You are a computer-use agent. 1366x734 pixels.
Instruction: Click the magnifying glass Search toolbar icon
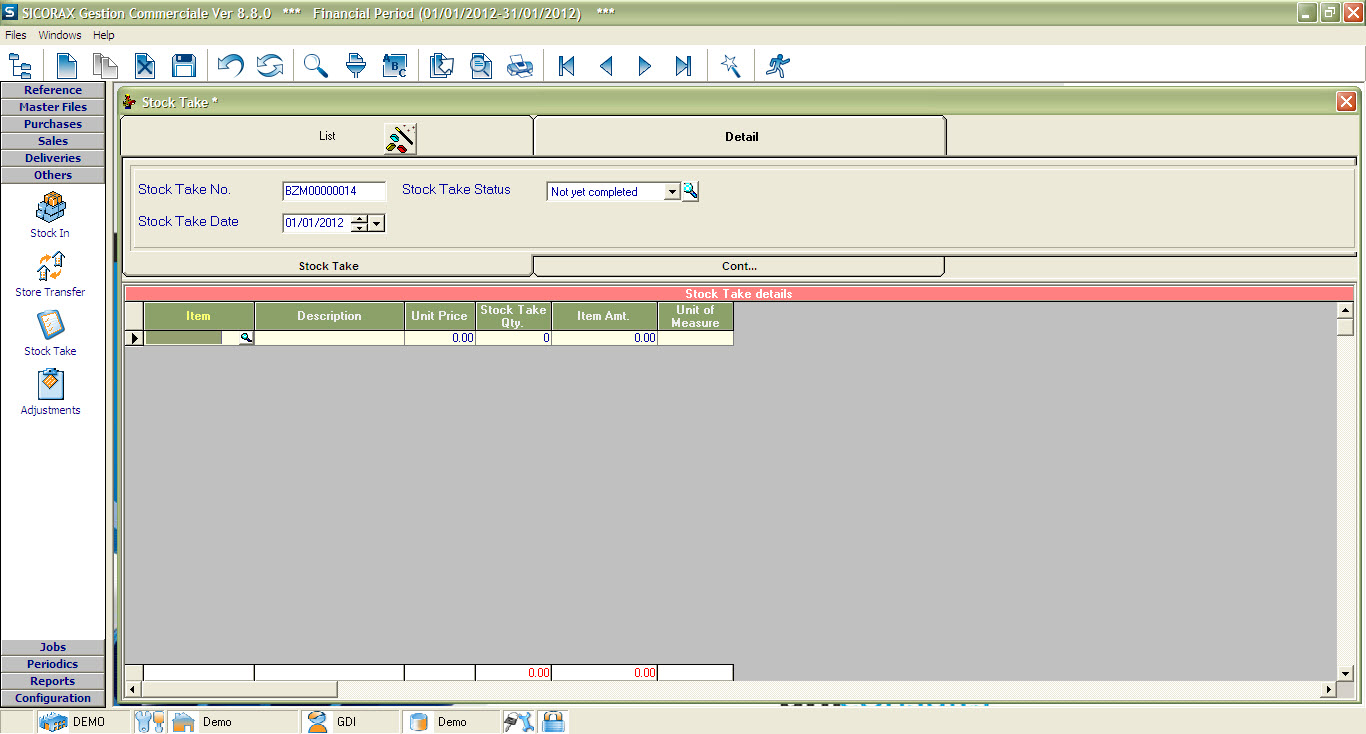coord(316,66)
